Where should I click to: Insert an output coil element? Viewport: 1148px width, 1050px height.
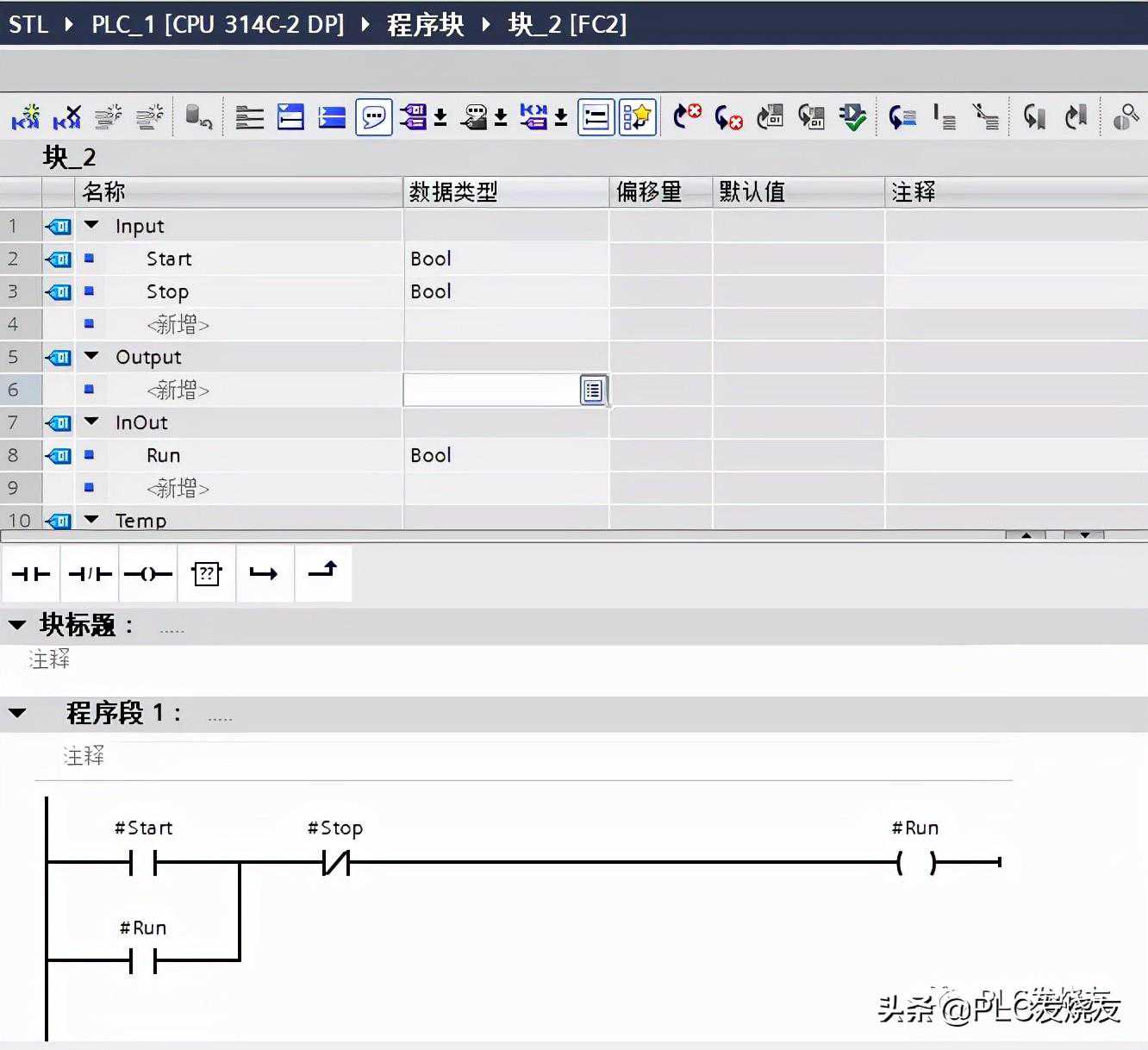coord(147,572)
